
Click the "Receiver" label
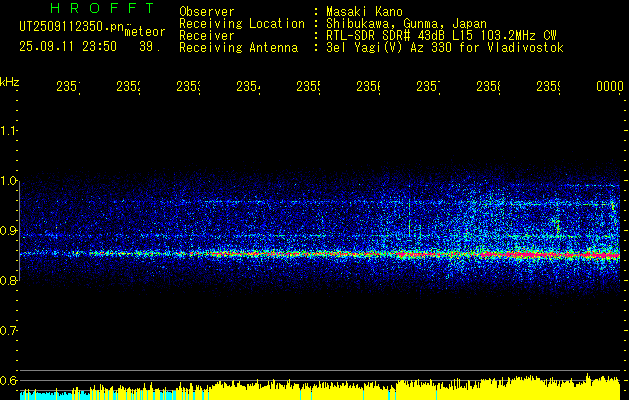(207, 36)
